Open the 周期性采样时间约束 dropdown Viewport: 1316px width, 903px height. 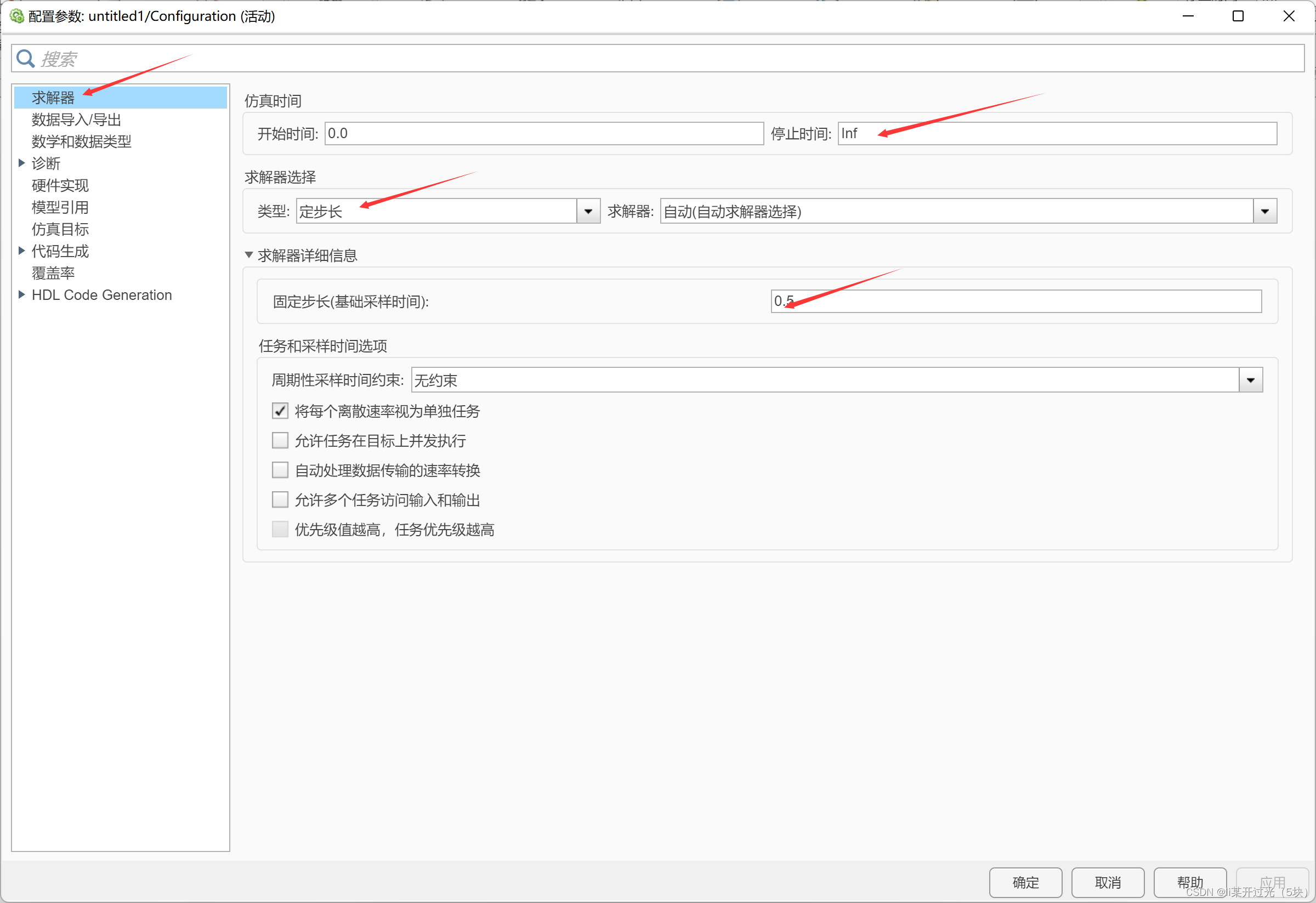(x=1250, y=380)
